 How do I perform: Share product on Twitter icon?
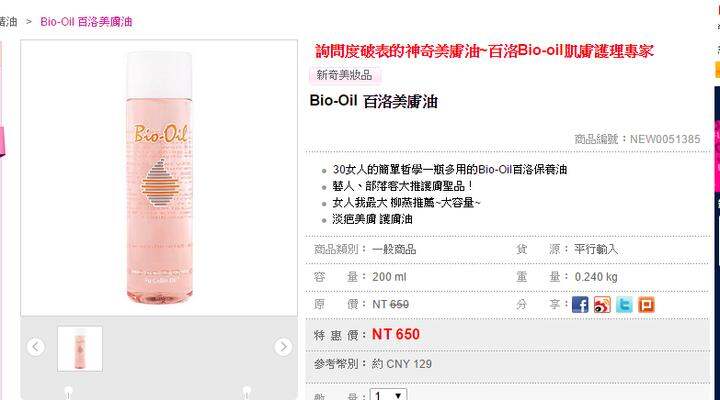coord(624,304)
